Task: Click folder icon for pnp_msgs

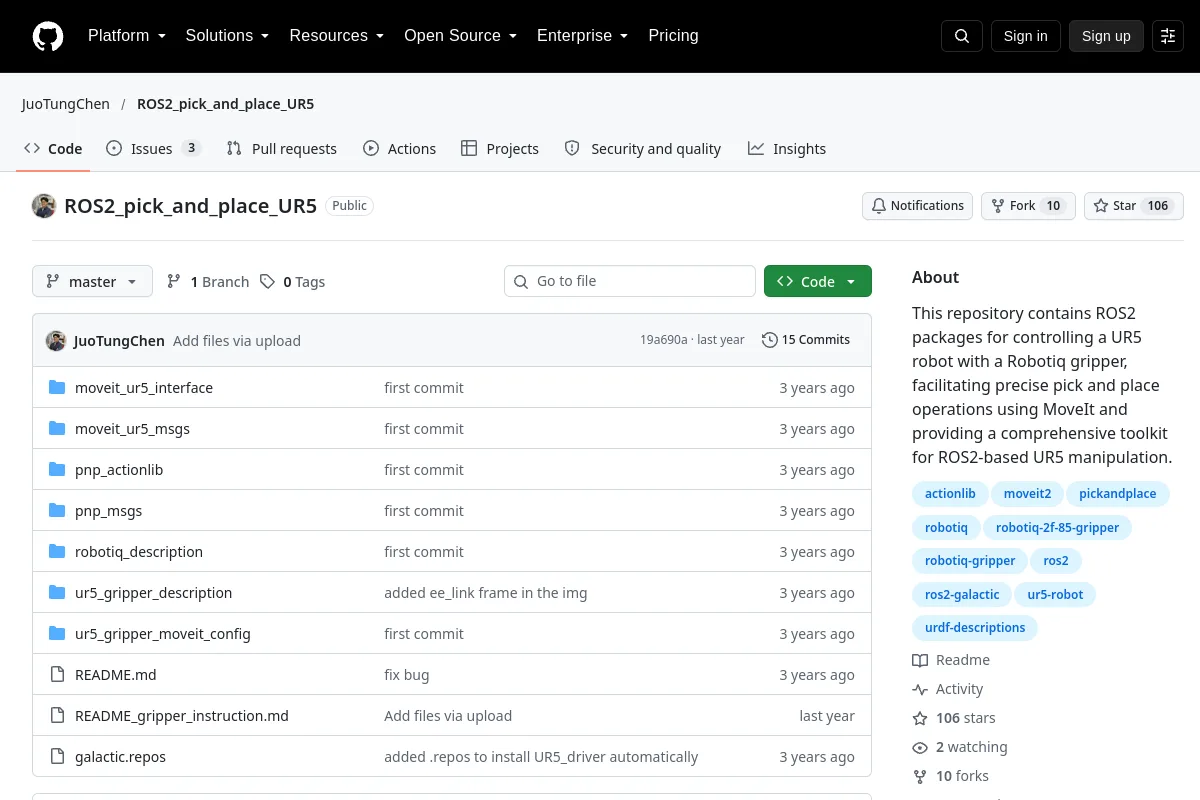Action: click(x=57, y=511)
